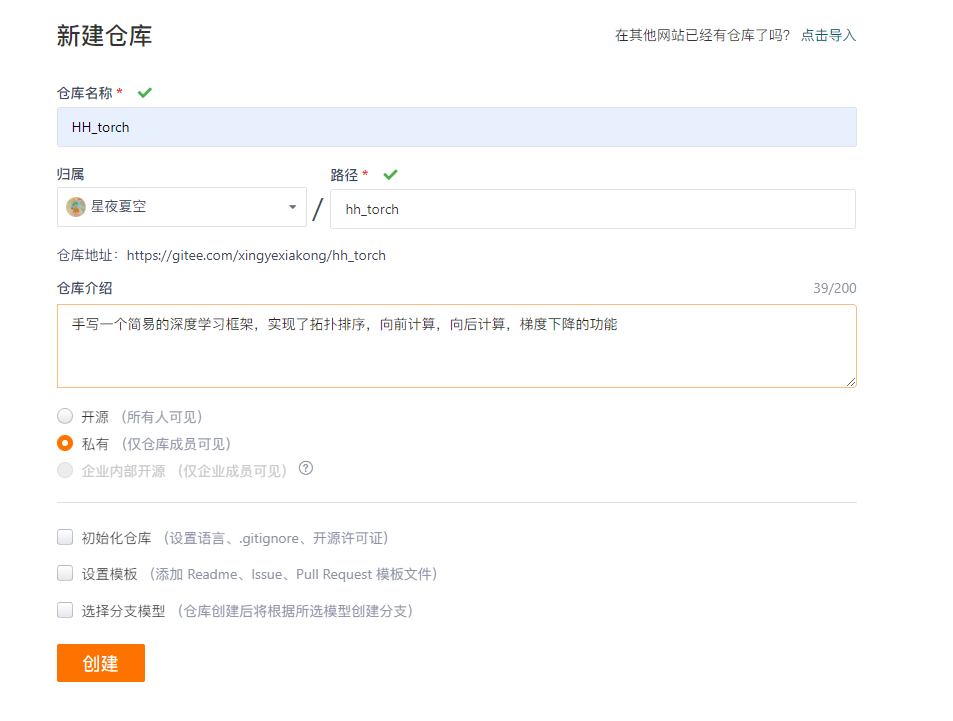Select the 企业内部开源 radio button
Image resolution: width=953 pixels, height=721 pixels.
(65, 470)
